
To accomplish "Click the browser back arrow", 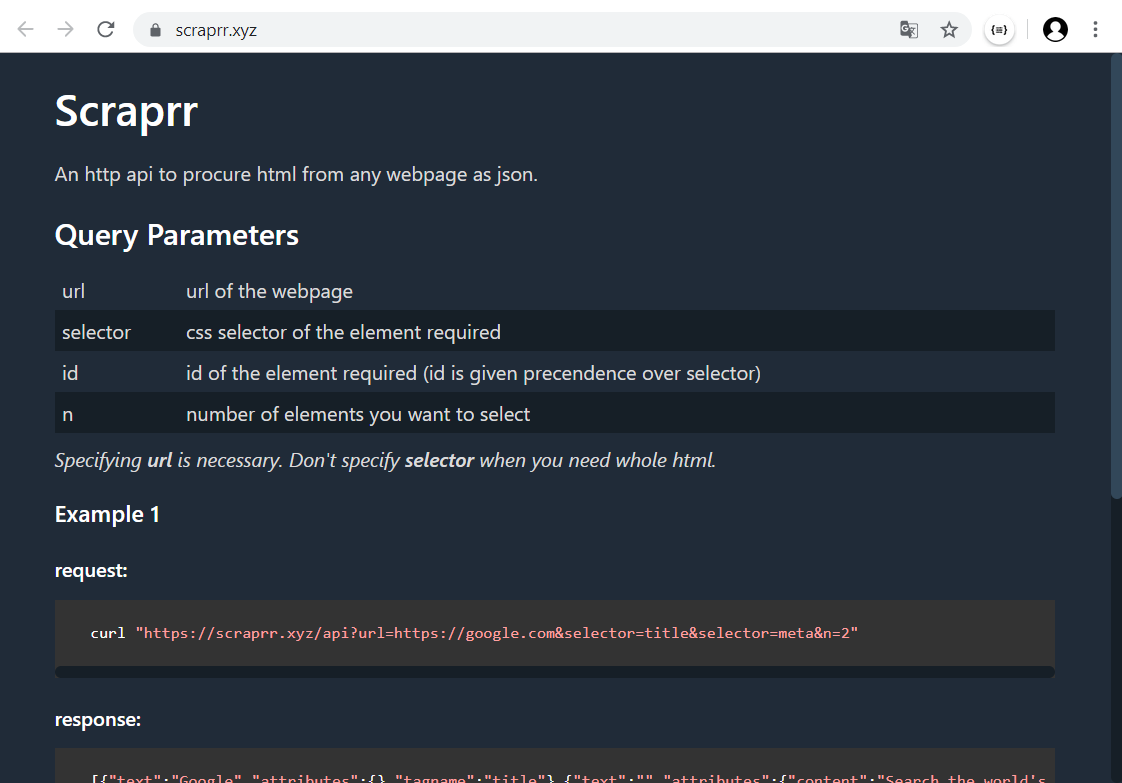I will coord(26,29).
